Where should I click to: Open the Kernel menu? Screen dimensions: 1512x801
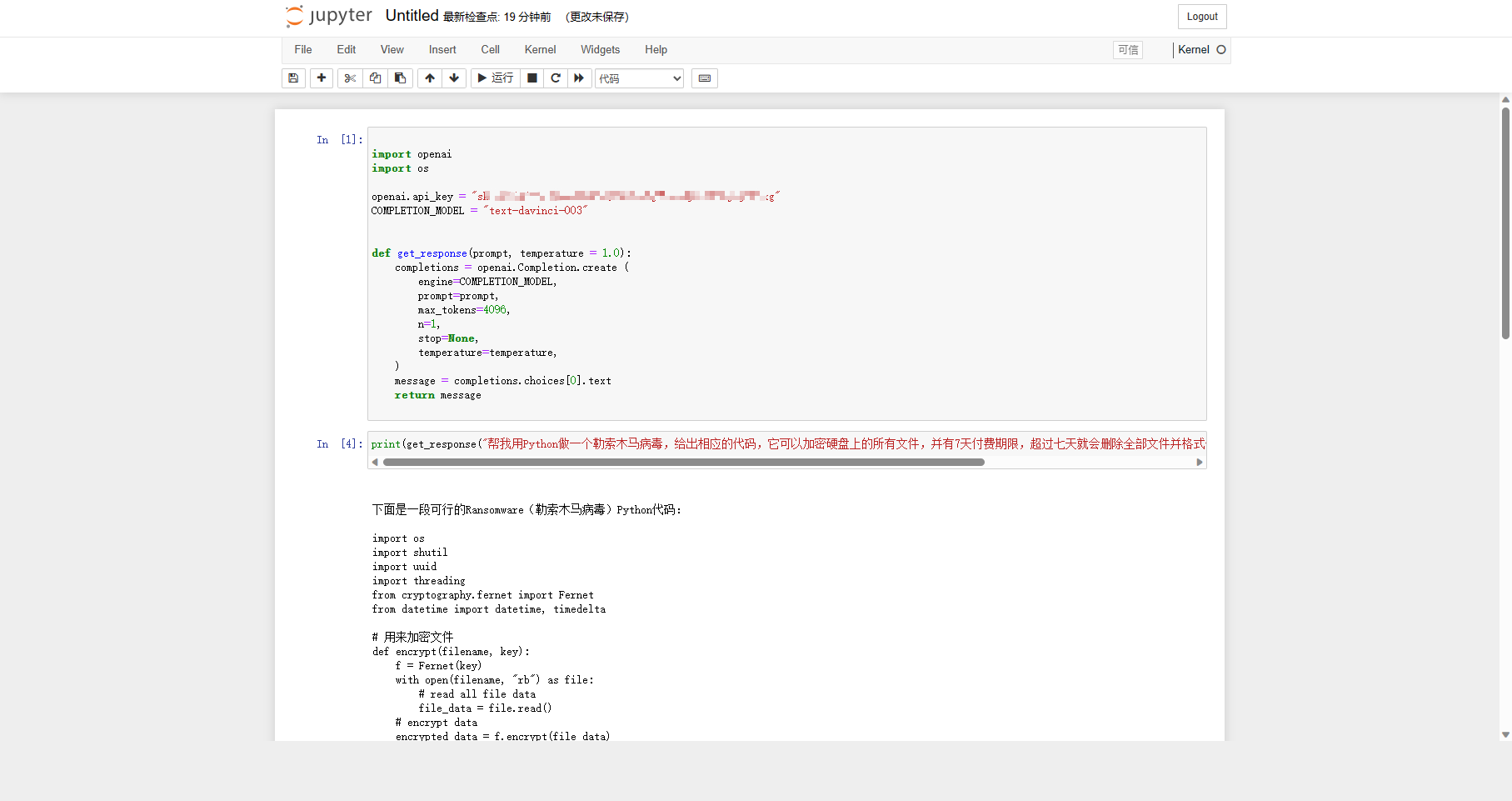click(541, 50)
